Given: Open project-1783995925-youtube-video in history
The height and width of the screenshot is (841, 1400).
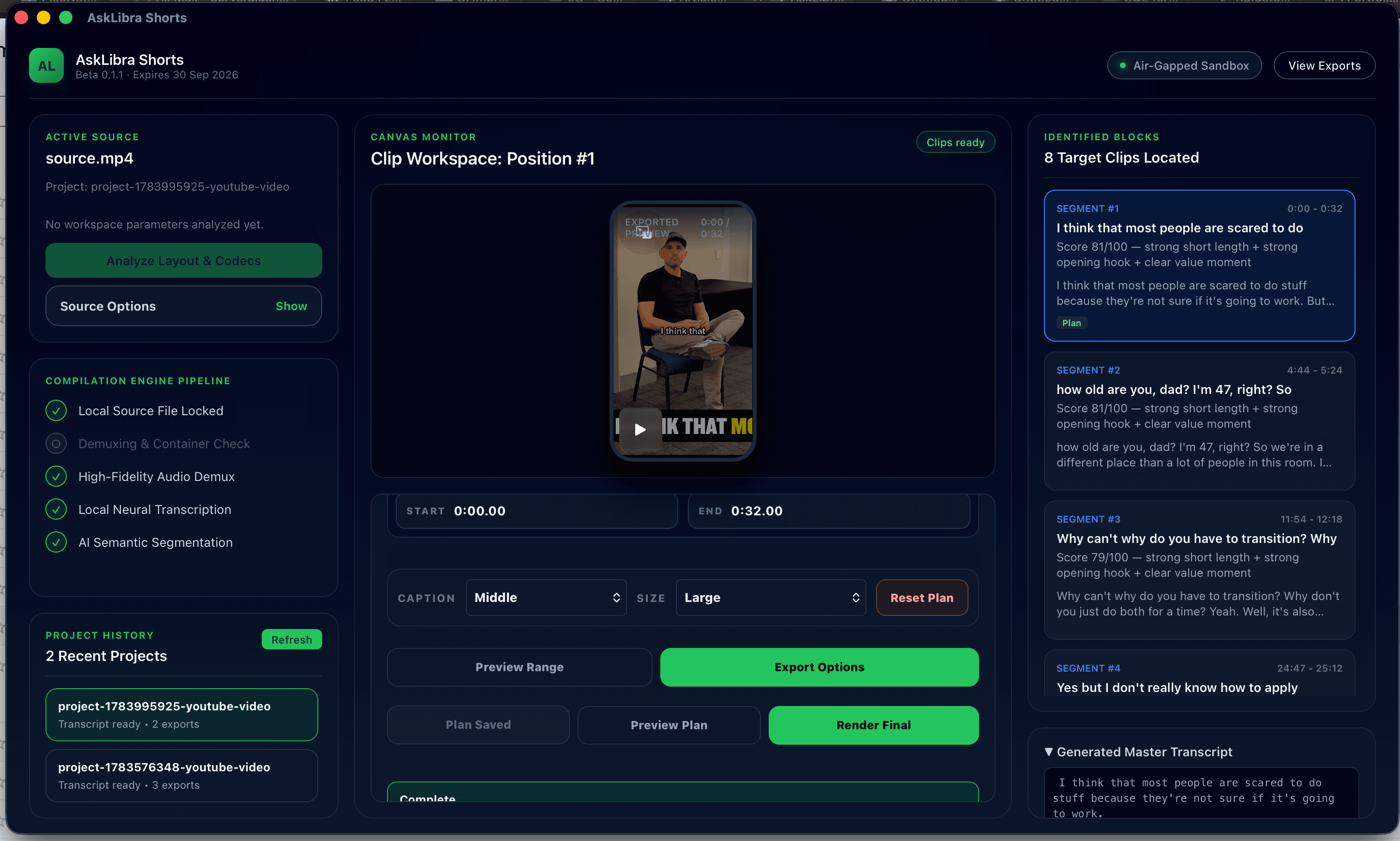Looking at the screenshot, I should [x=182, y=715].
